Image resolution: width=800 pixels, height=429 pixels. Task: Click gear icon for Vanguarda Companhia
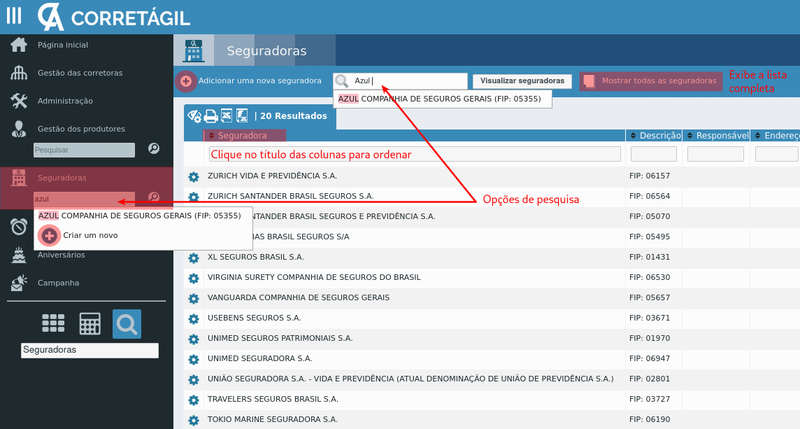(x=193, y=298)
